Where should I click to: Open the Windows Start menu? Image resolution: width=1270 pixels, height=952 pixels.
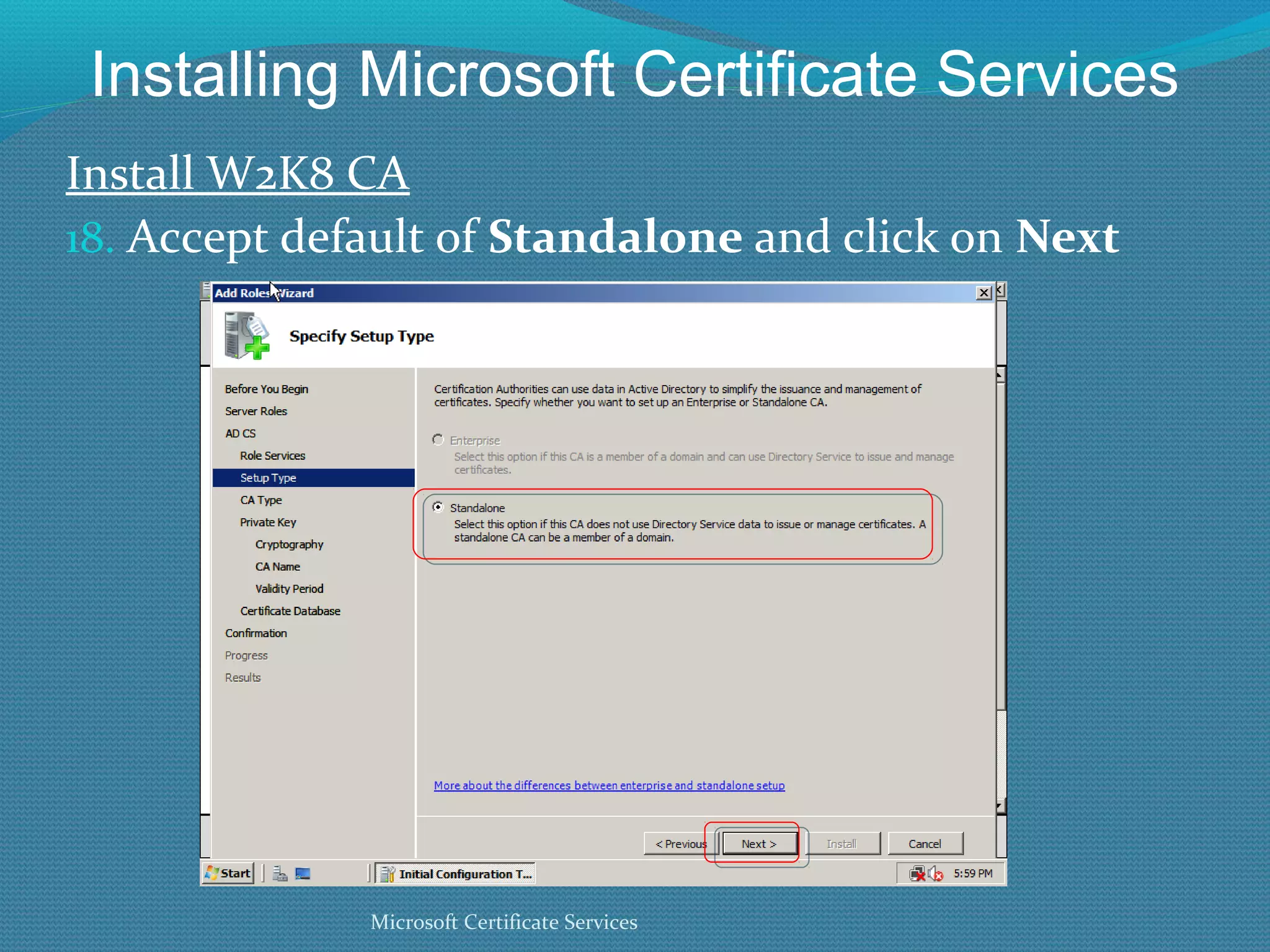[228, 873]
